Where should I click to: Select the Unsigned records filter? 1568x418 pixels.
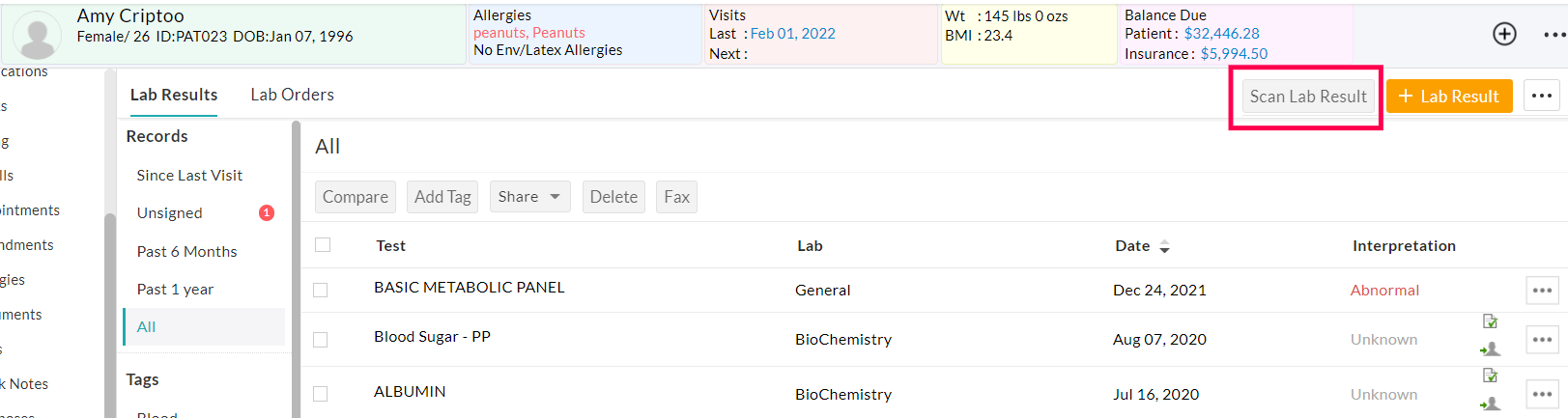coord(170,213)
